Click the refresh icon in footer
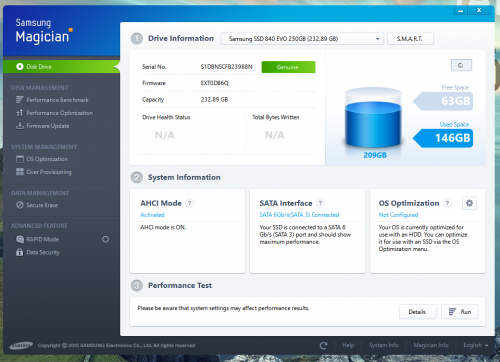 point(323,345)
